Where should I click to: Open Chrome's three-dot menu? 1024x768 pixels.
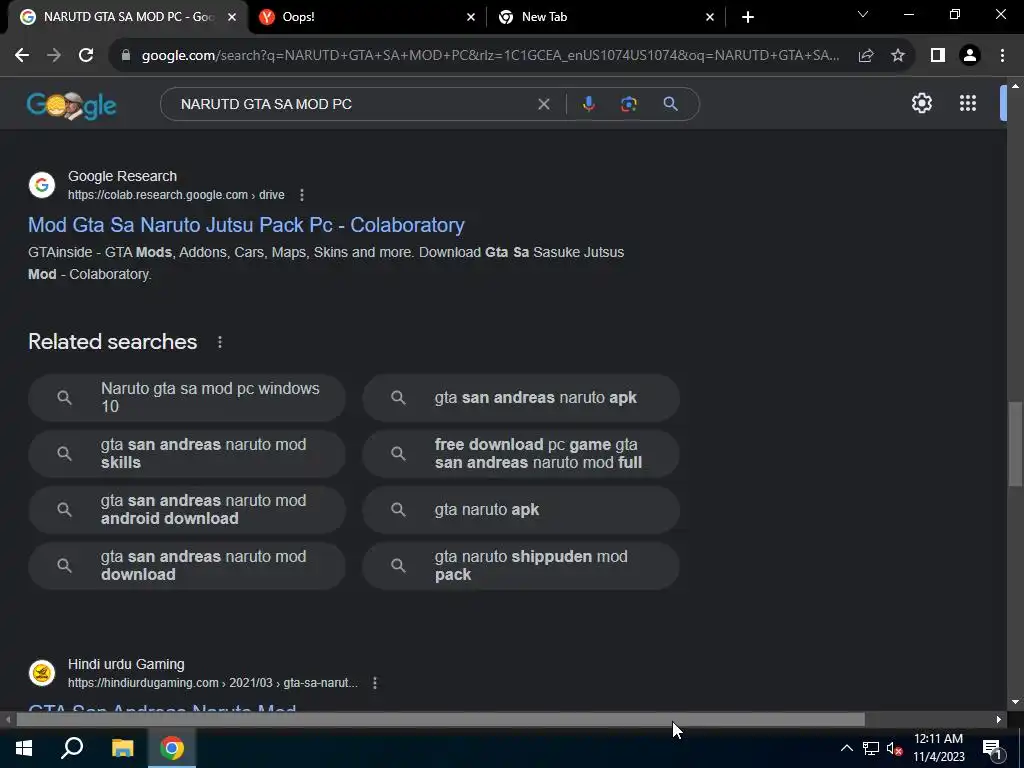[x=1002, y=56]
